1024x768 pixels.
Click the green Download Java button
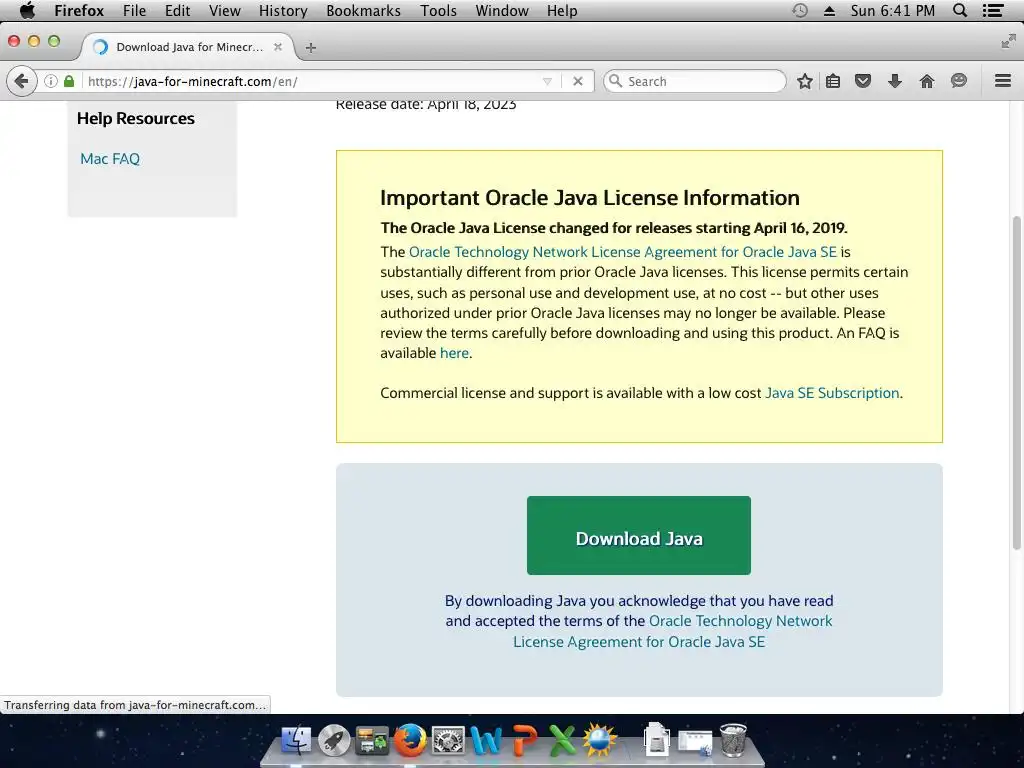(639, 536)
